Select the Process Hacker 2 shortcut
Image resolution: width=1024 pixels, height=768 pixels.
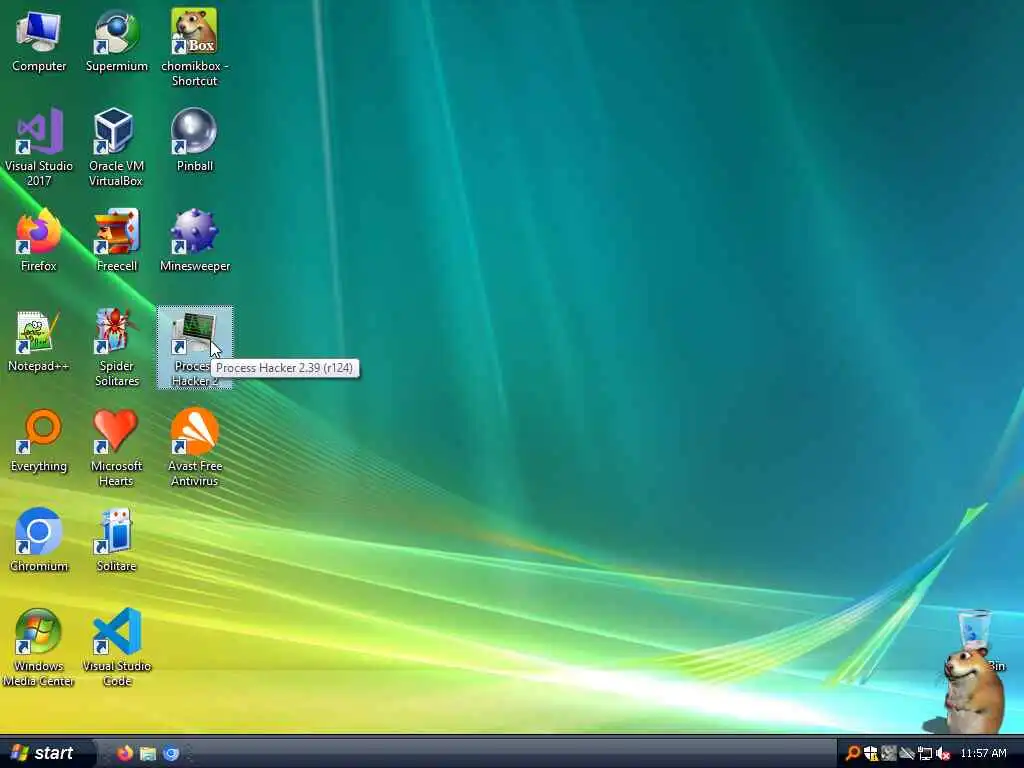pyautogui.click(x=195, y=348)
